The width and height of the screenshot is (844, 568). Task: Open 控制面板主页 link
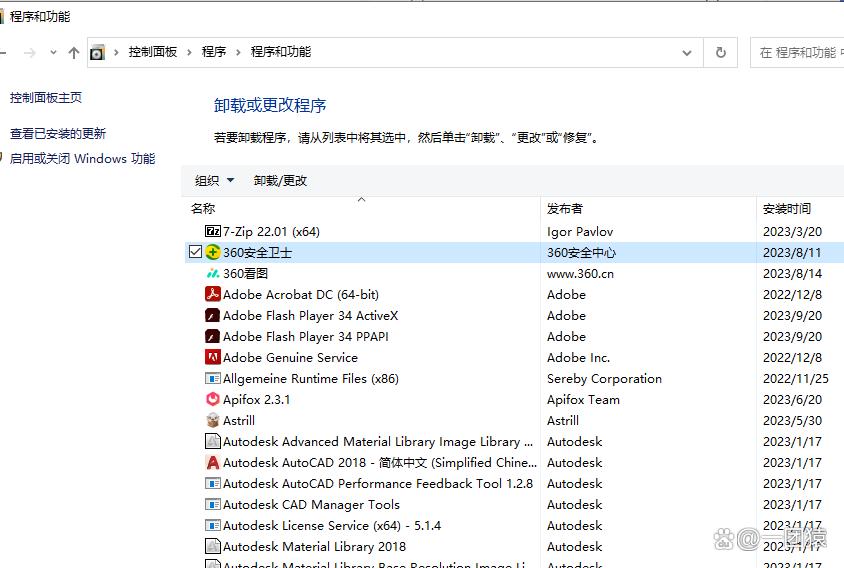click(46, 97)
